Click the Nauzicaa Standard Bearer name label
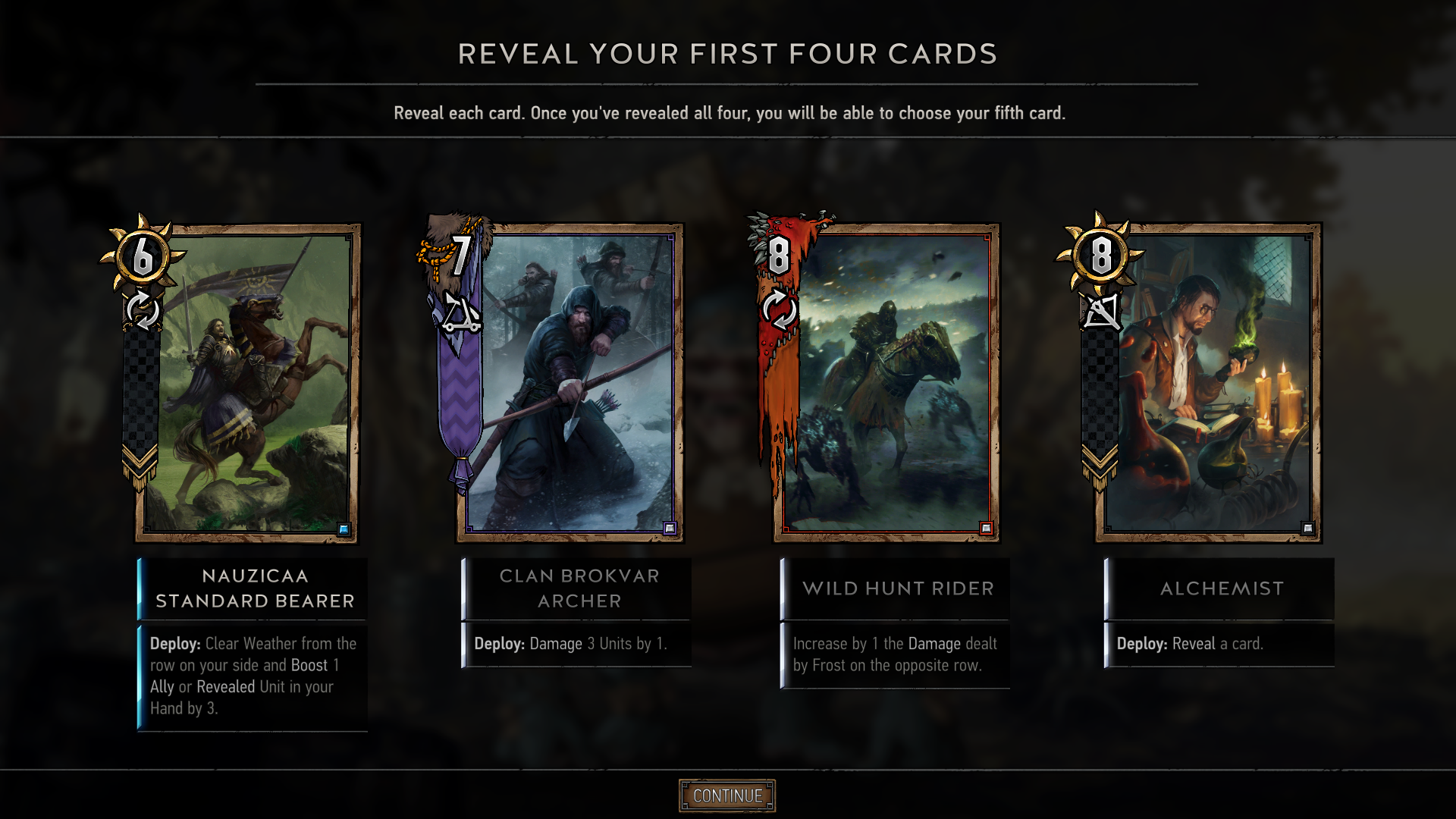 coord(255,588)
